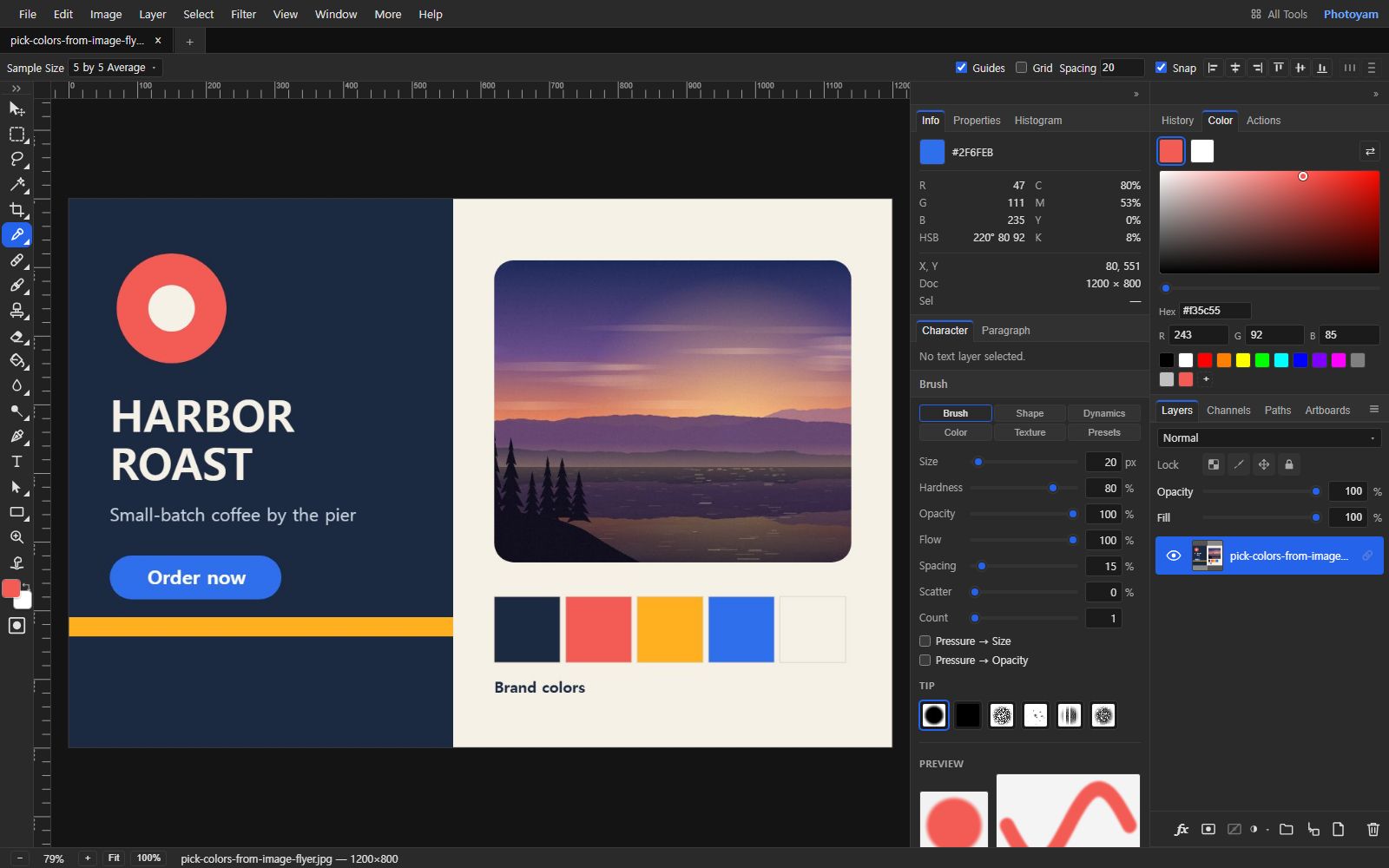Pick the yellow preset color swatch
Screen dimensions: 1389x868
[1243, 360]
